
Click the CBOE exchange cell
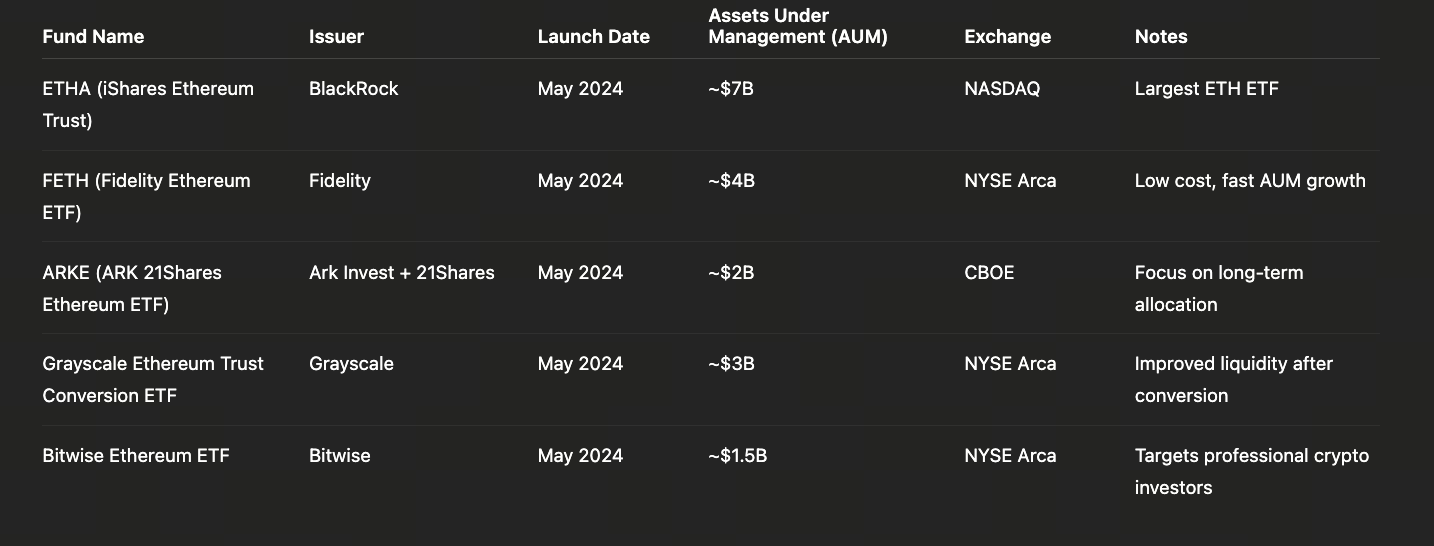click(989, 273)
